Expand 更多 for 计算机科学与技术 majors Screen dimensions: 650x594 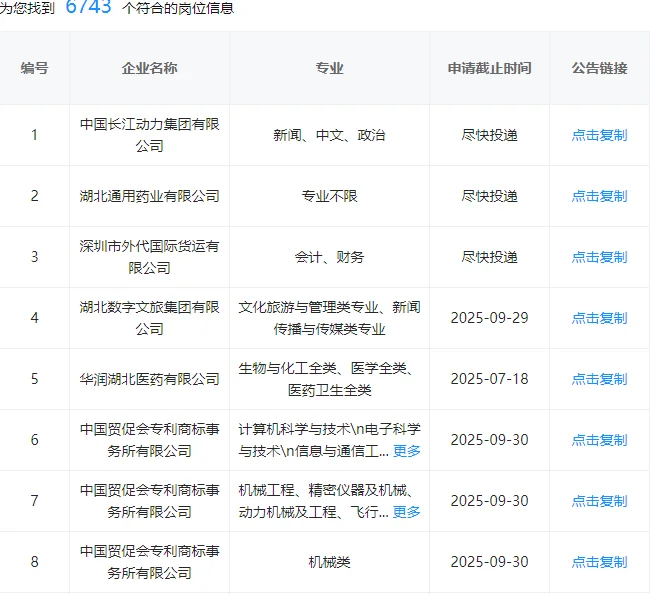click(407, 451)
